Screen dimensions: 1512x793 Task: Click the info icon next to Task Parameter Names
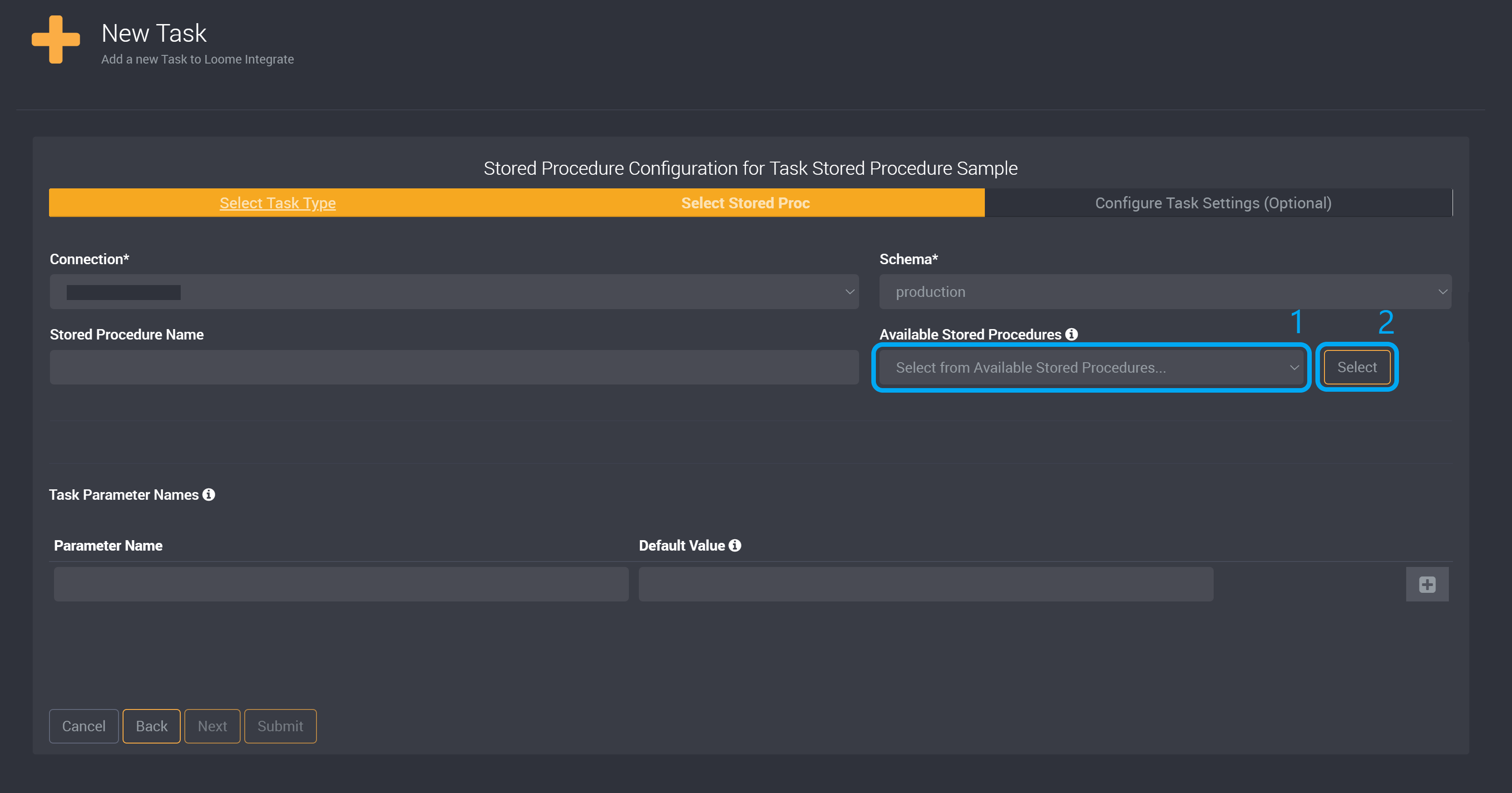(208, 494)
